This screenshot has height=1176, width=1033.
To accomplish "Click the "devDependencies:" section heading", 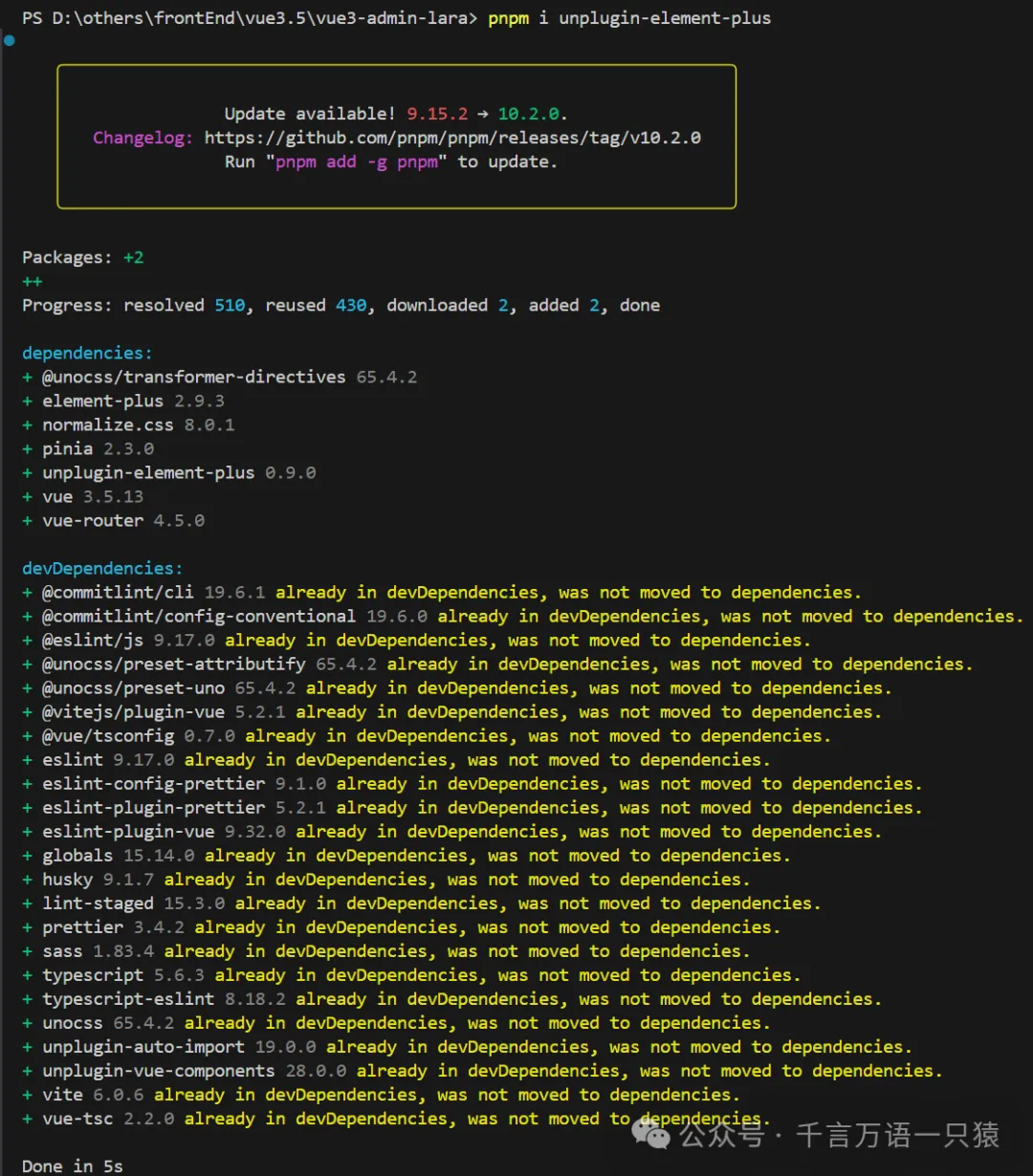I will 102,568.
